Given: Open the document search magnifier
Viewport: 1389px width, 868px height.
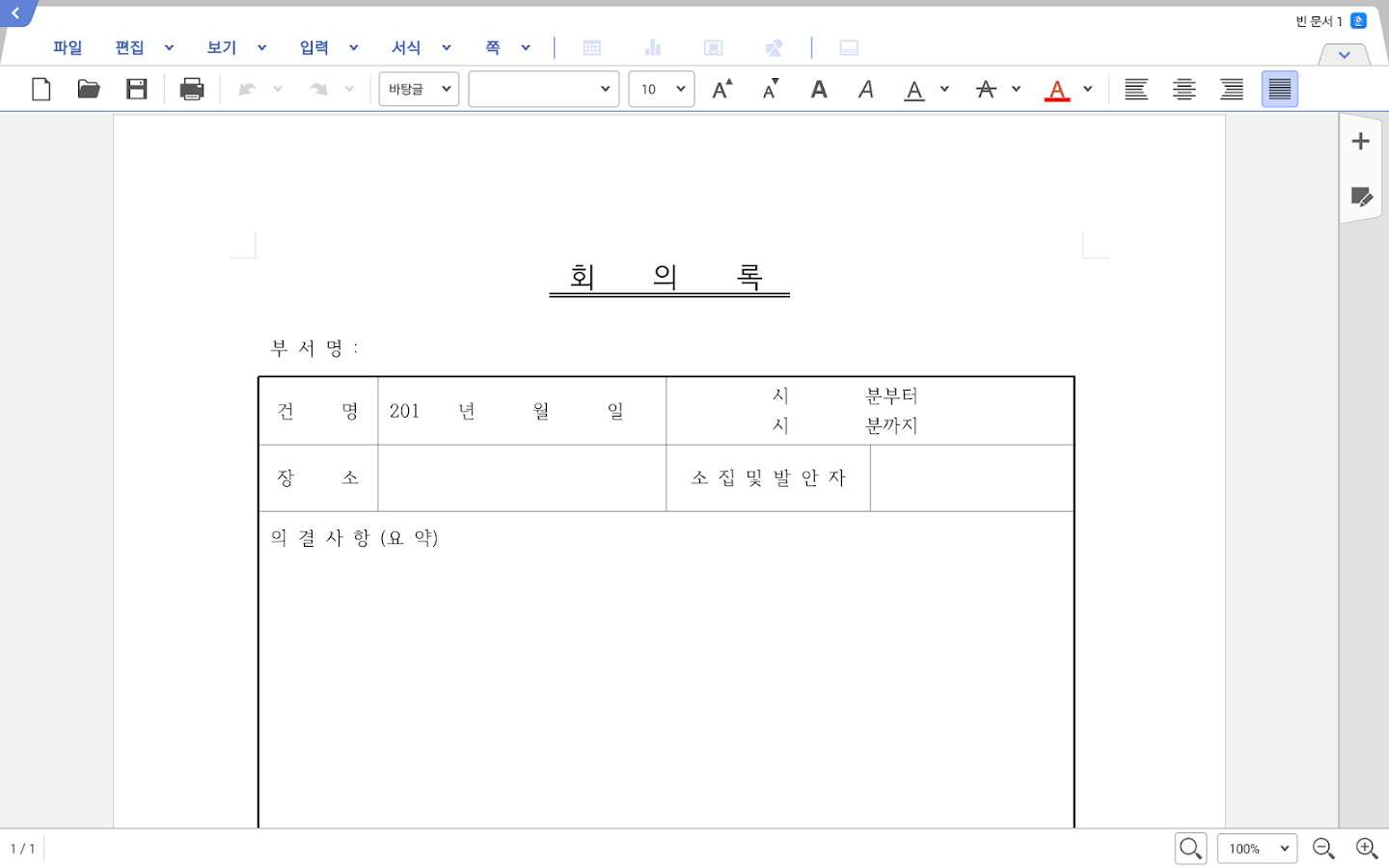Looking at the screenshot, I should [1190, 848].
